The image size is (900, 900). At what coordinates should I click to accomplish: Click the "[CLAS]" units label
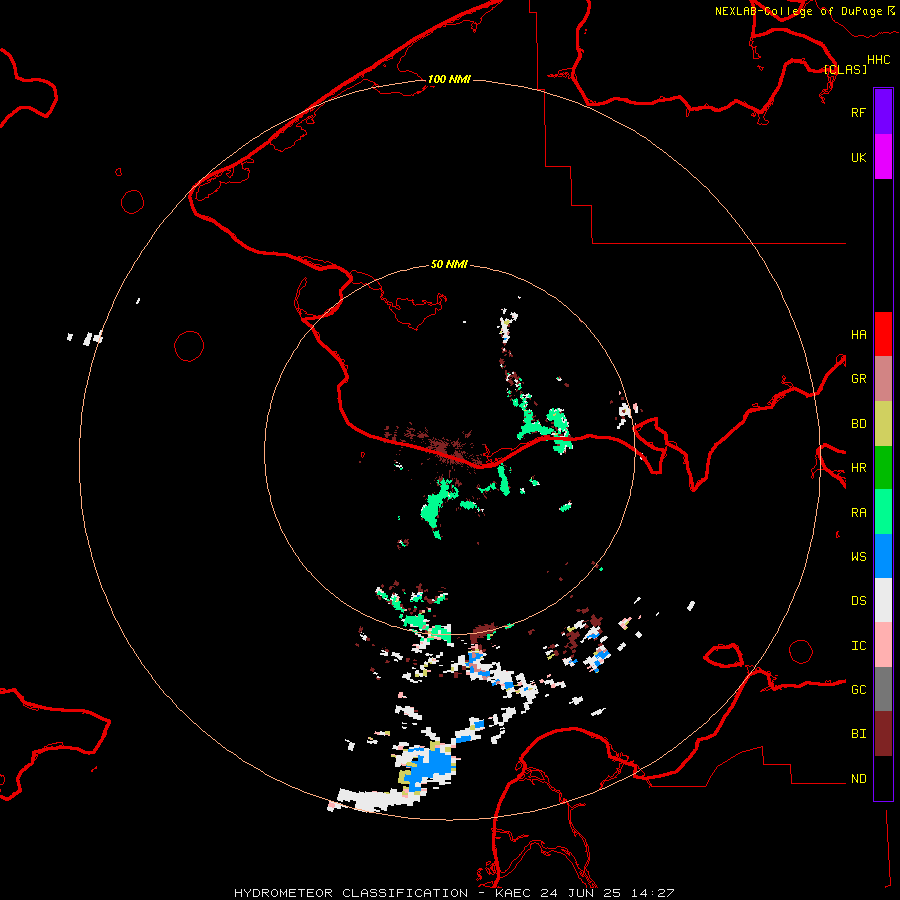pos(845,69)
